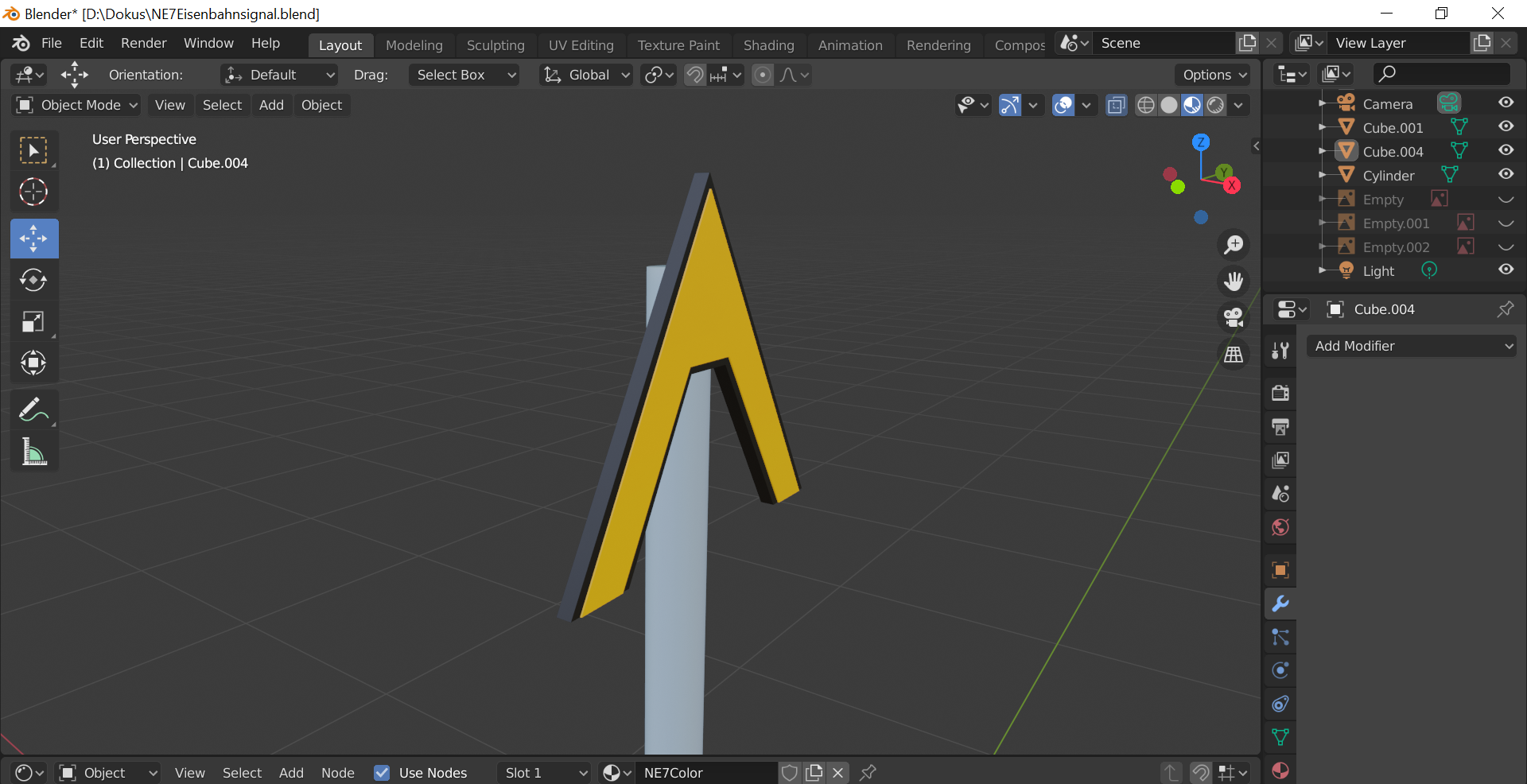Switch to orthographic grid view icon
Image resolution: width=1527 pixels, height=784 pixels.
pos(1234,355)
